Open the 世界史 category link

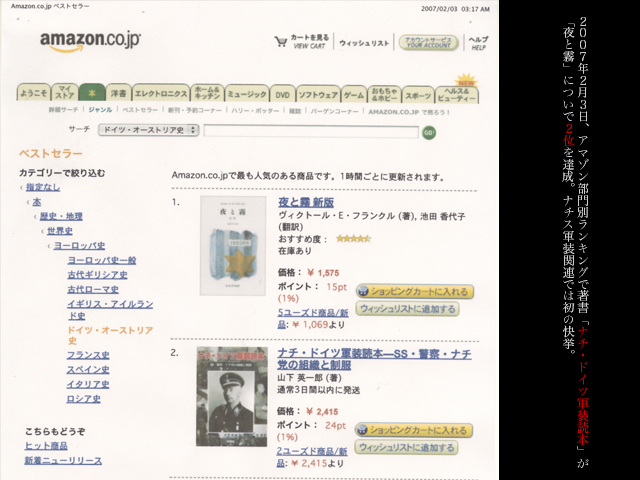point(60,231)
